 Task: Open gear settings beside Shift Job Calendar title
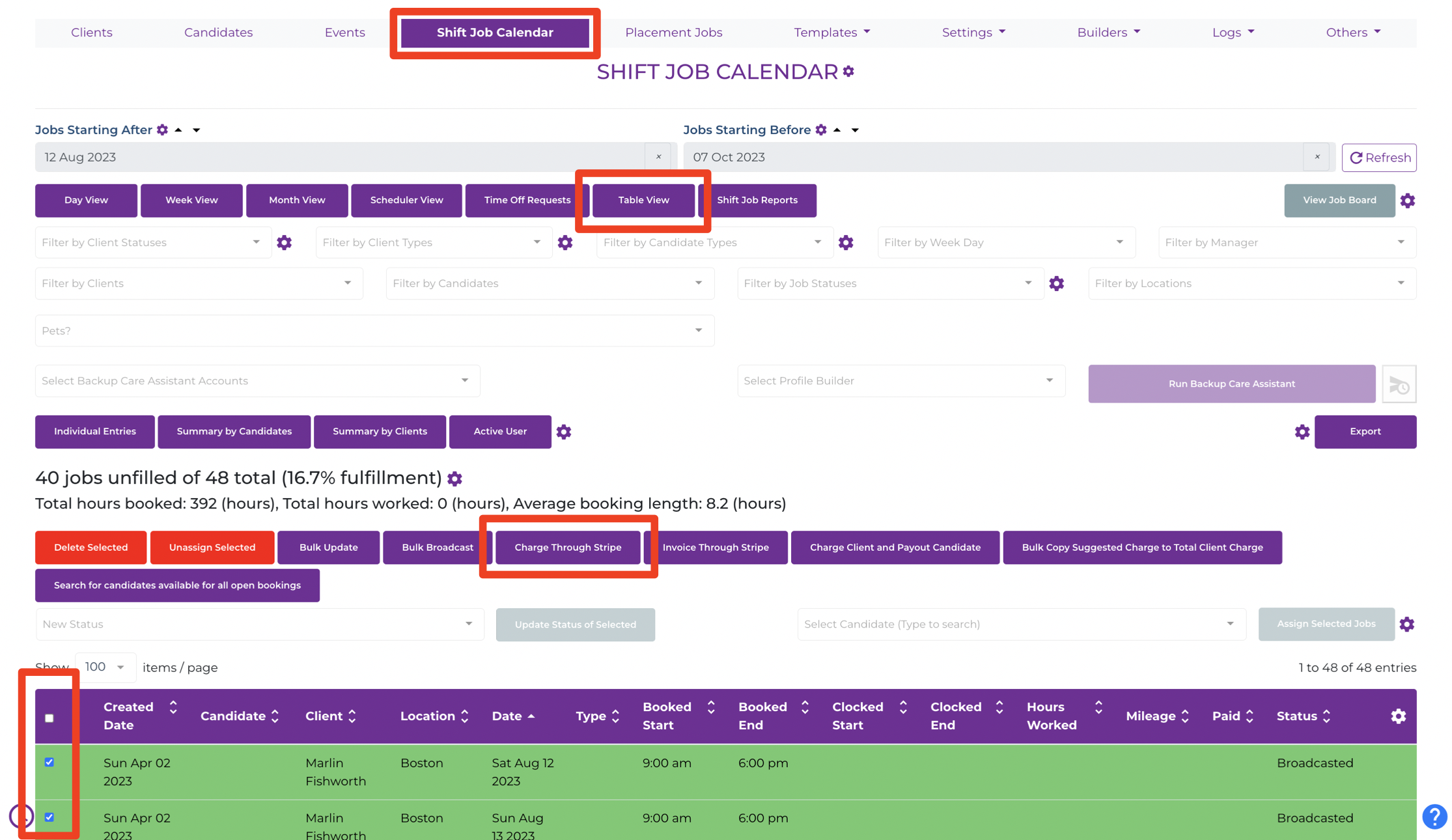[848, 72]
